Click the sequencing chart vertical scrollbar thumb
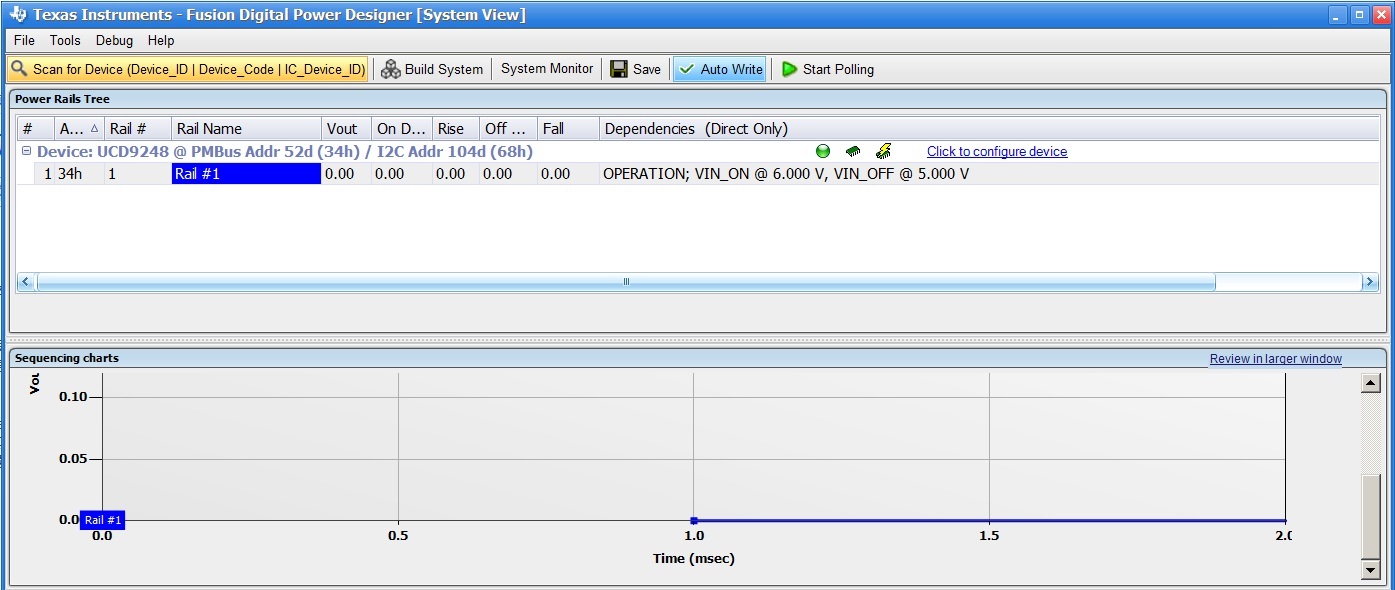The image size is (1395, 590). click(x=1371, y=517)
